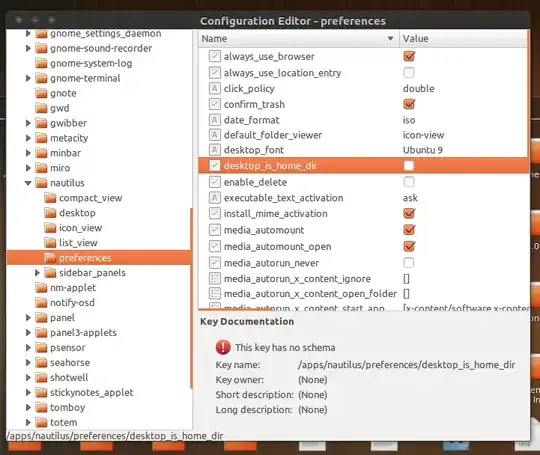Select the gnote folder icon
Screen dimensions: 540x455
click(41, 93)
